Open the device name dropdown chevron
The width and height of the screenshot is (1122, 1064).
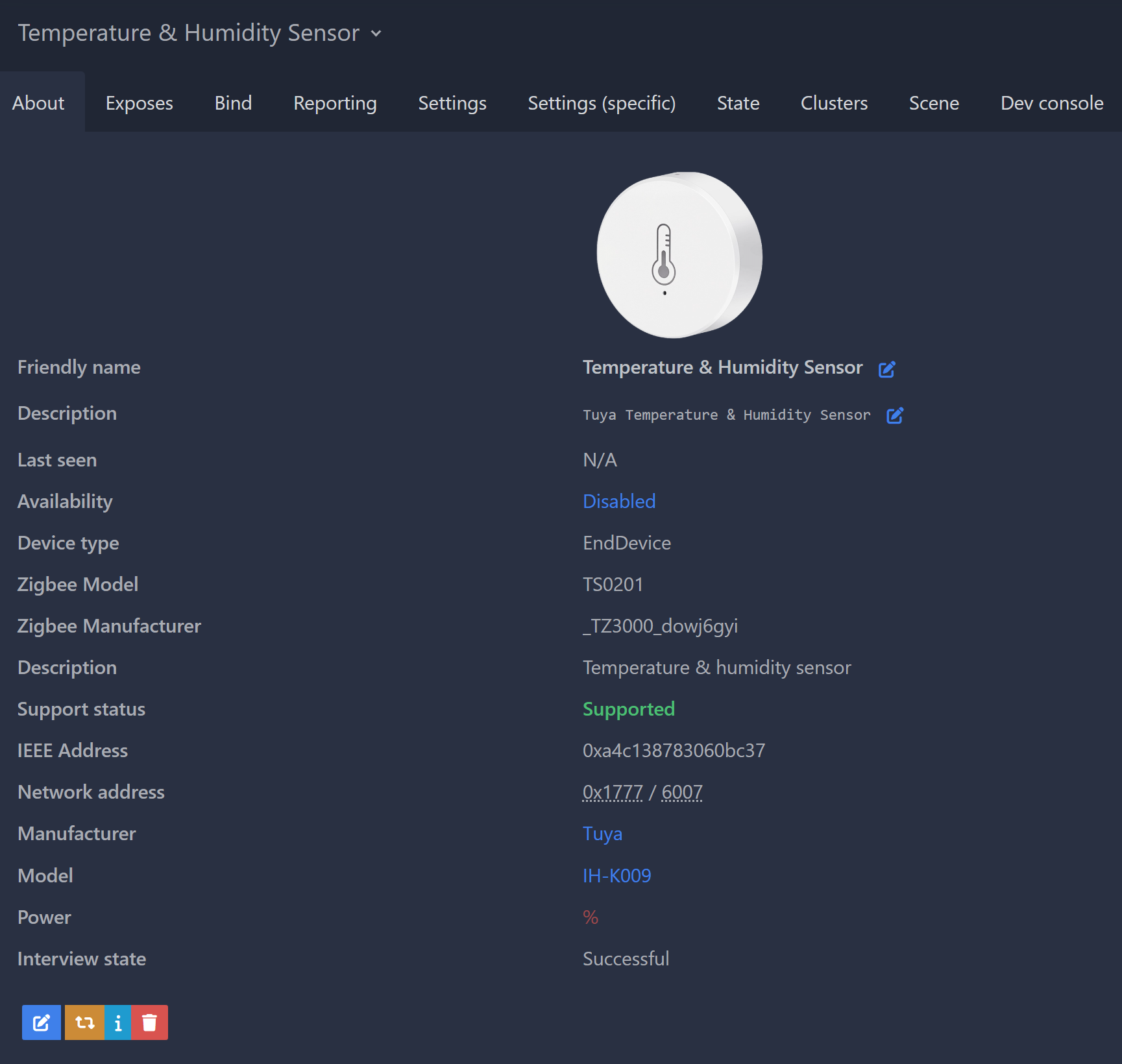[376, 34]
